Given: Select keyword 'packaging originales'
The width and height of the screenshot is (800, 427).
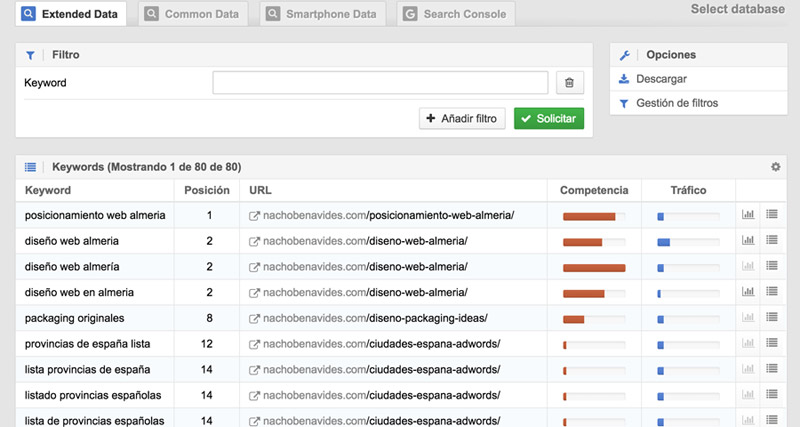Looking at the screenshot, I should (74, 318).
